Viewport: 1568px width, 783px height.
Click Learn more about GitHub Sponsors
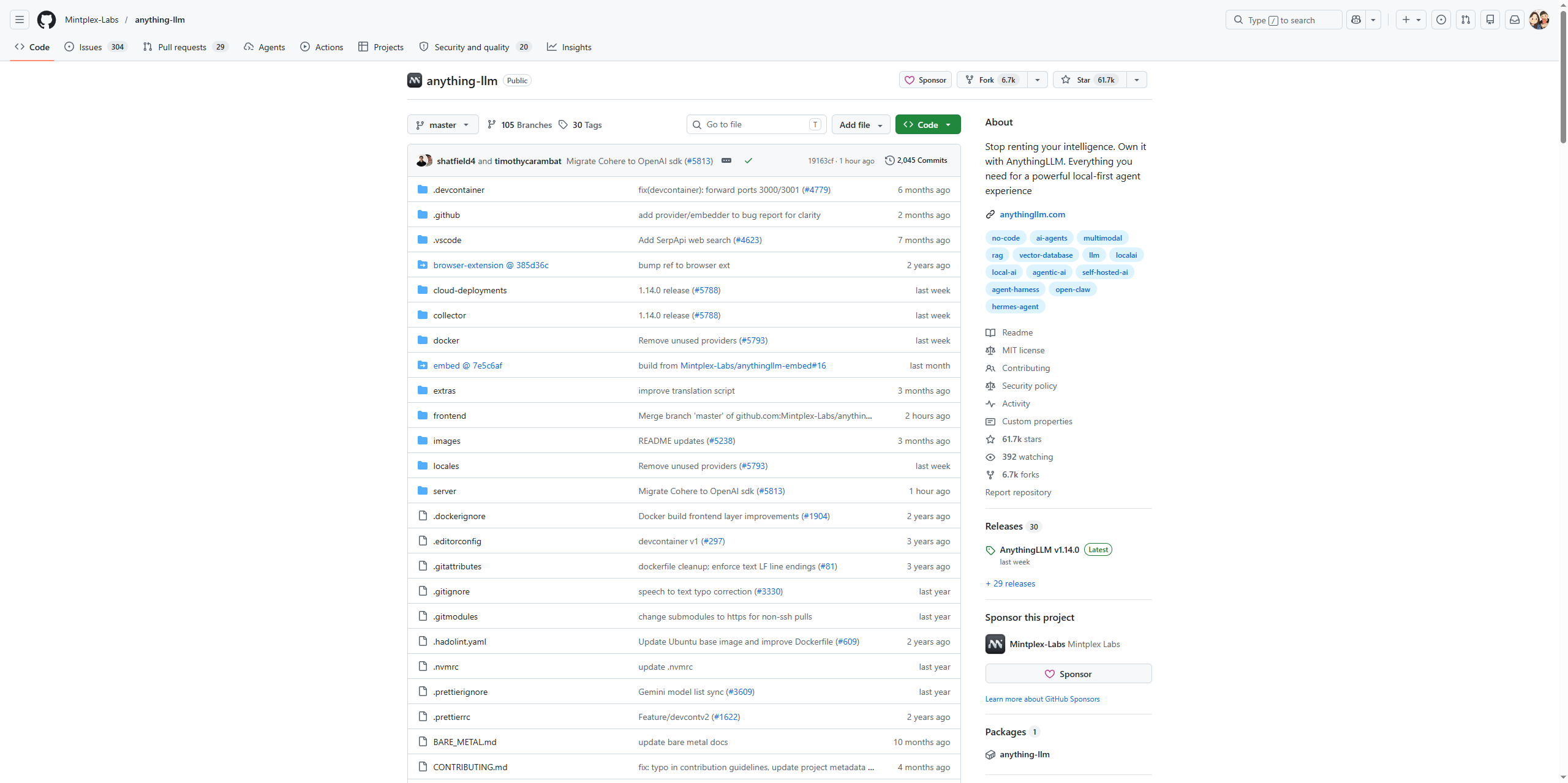pos(1042,699)
